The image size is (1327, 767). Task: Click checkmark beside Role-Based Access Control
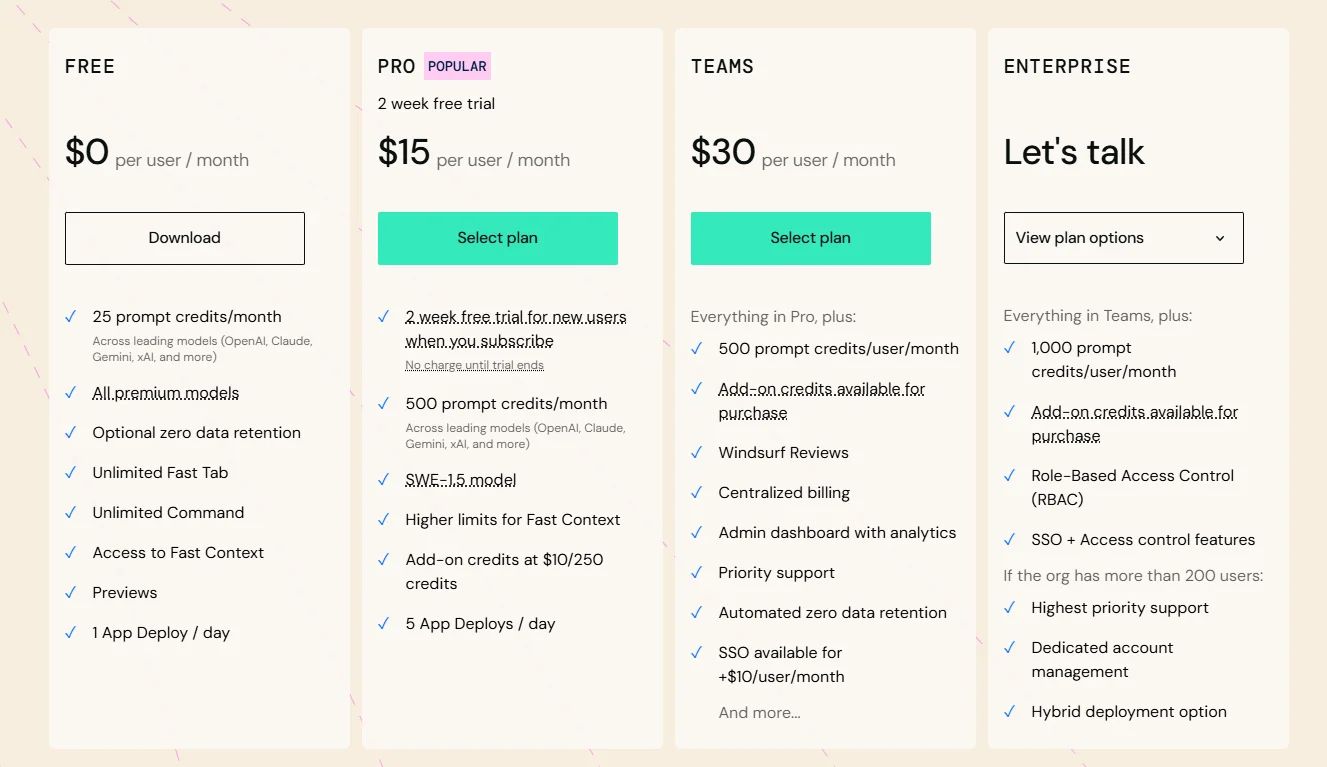coord(1010,475)
